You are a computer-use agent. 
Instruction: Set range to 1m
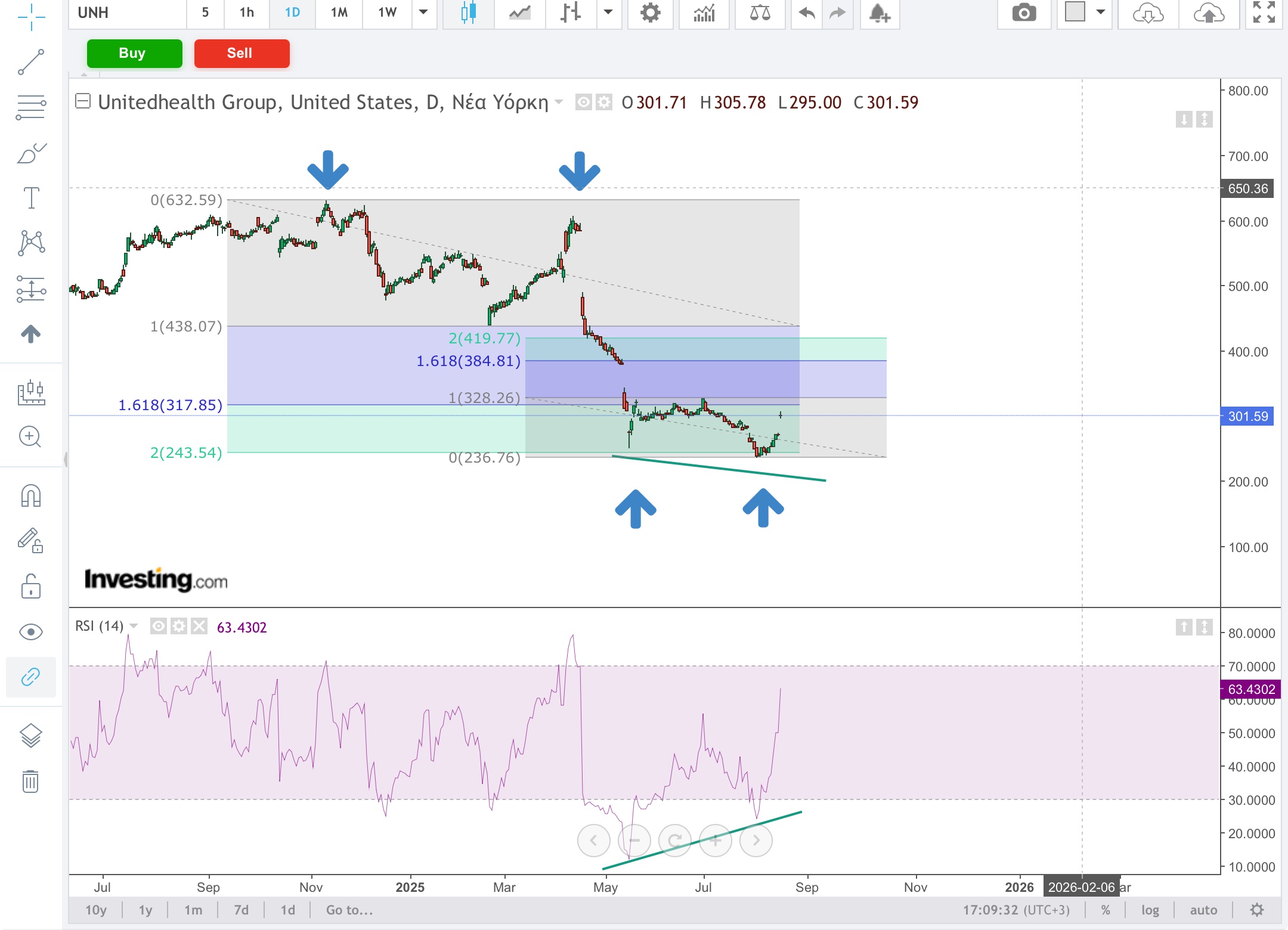(193, 910)
